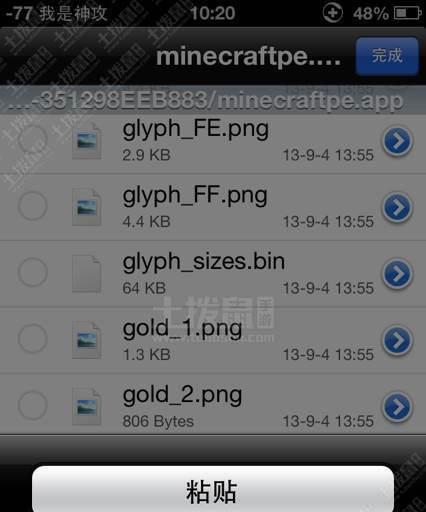Open details chevron for glyph_FE.png
426x512 pixels.
pyautogui.click(x=397, y=141)
